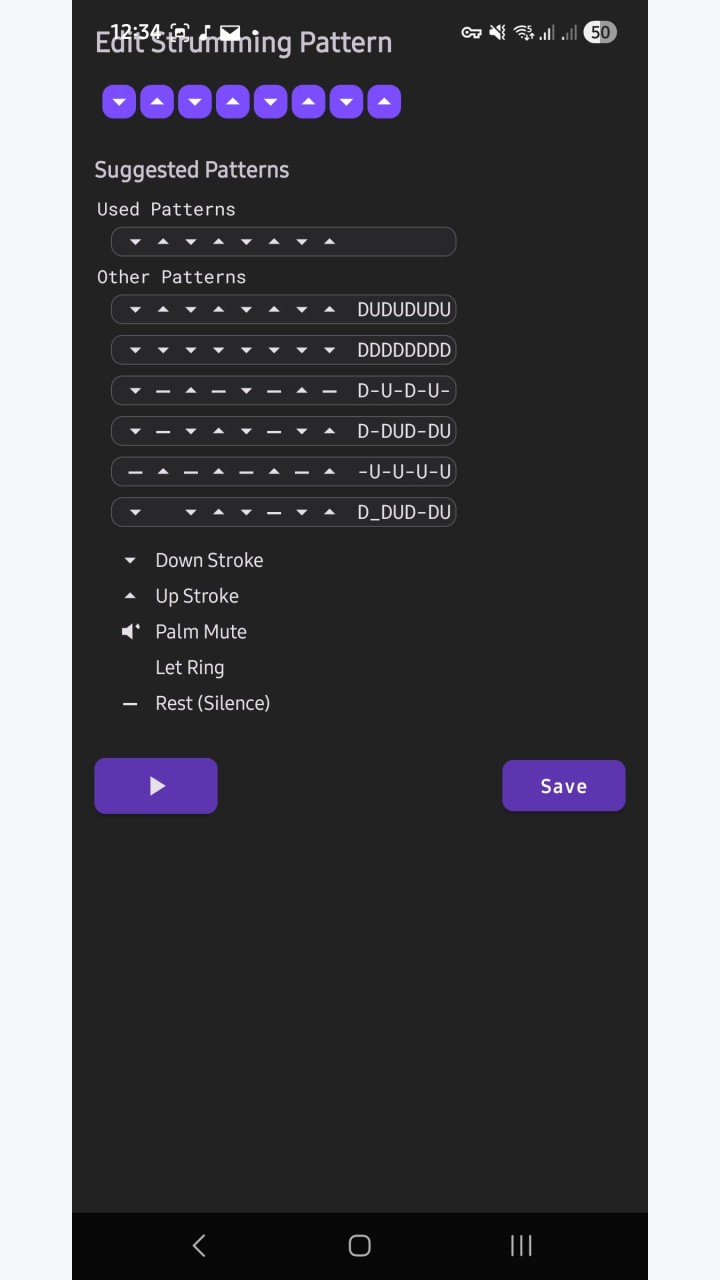This screenshot has height=1280, width=720.
Task: Play the strumming pattern preview
Action: tap(156, 786)
